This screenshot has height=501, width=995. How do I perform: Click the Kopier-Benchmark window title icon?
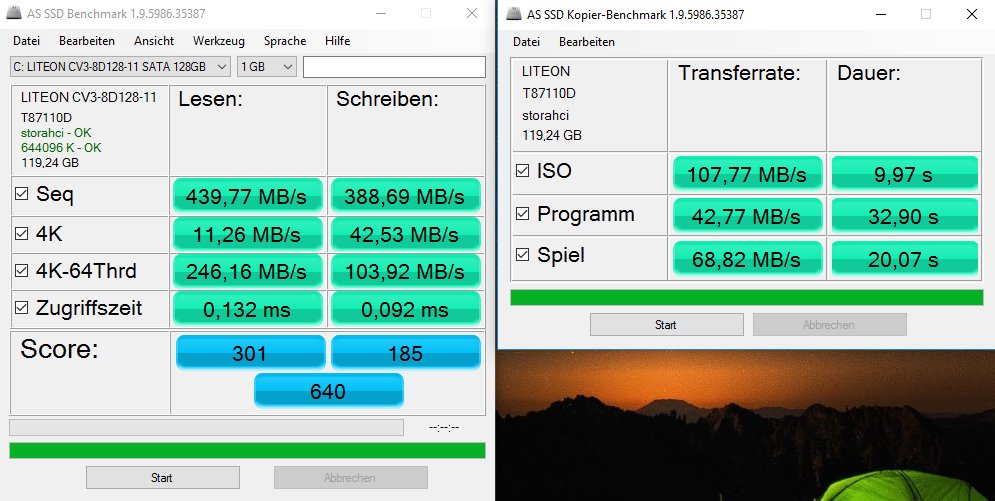[x=514, y=14]
